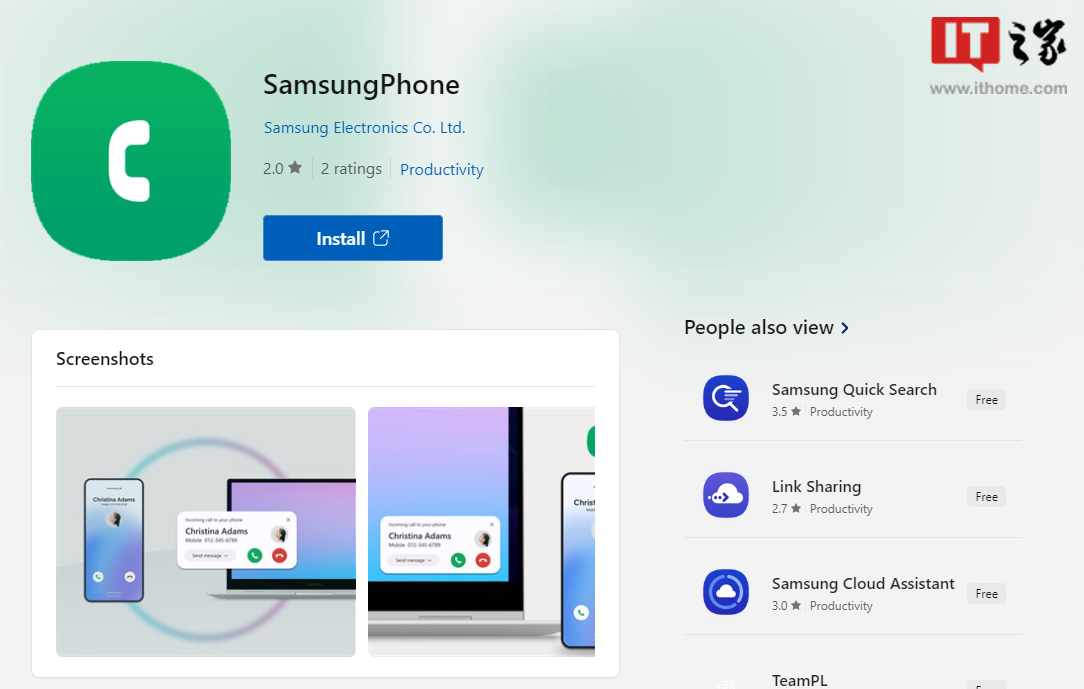
Task: Click Free button for Samsung Quick Search
Action: click(987, 399)
